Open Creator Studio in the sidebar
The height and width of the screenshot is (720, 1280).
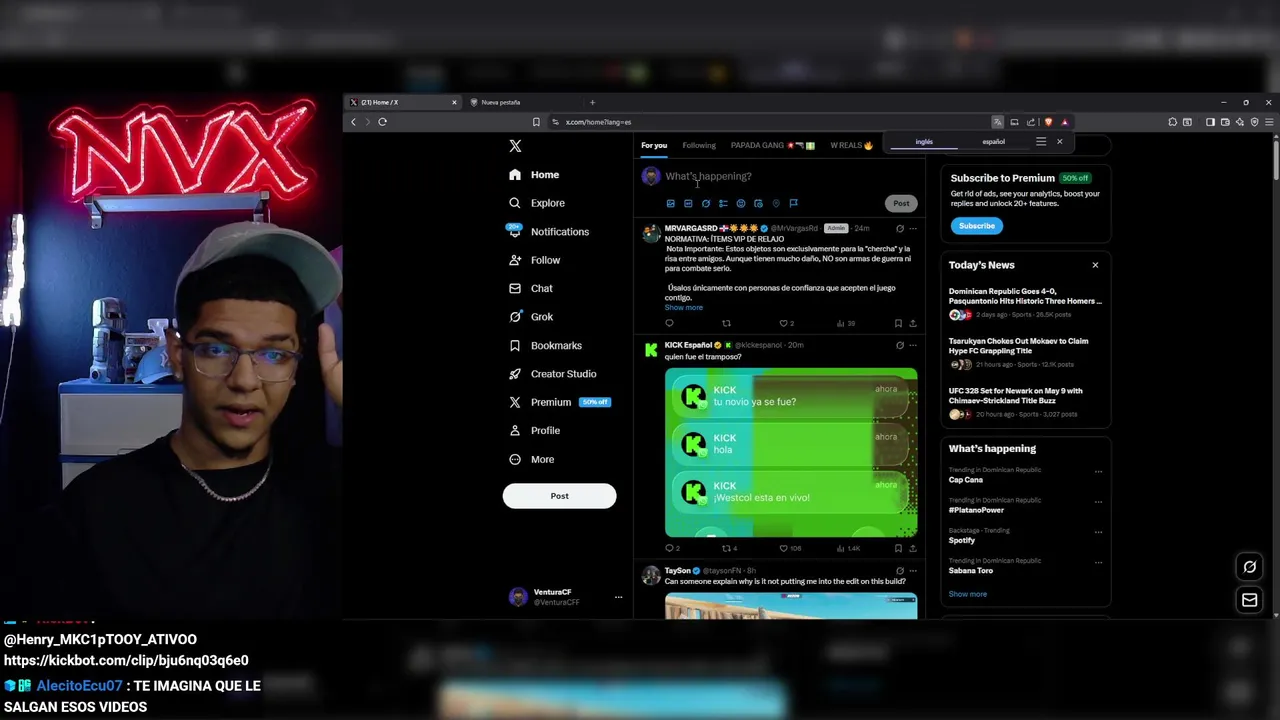point(552,374)
